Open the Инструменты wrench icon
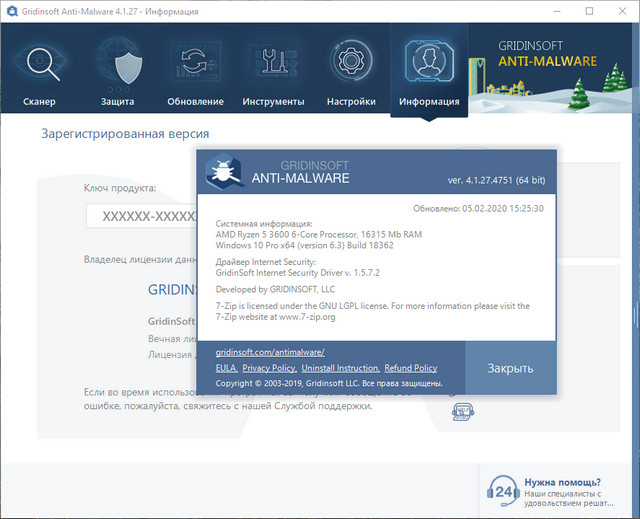640x519 pixels. point(273,65)
